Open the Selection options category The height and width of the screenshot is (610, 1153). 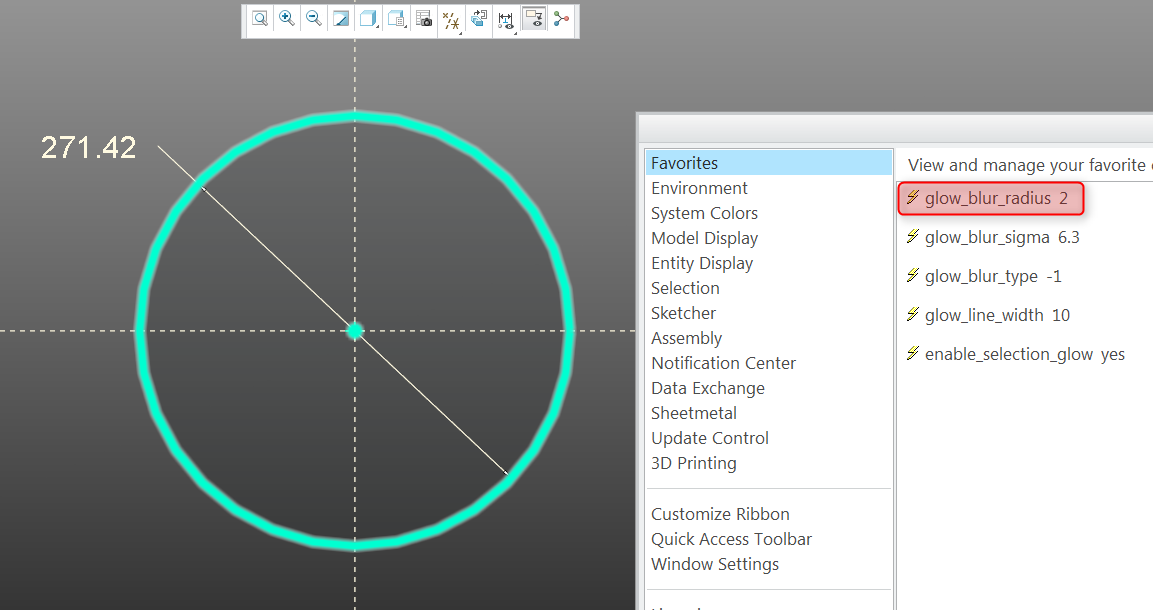point(685,288)
